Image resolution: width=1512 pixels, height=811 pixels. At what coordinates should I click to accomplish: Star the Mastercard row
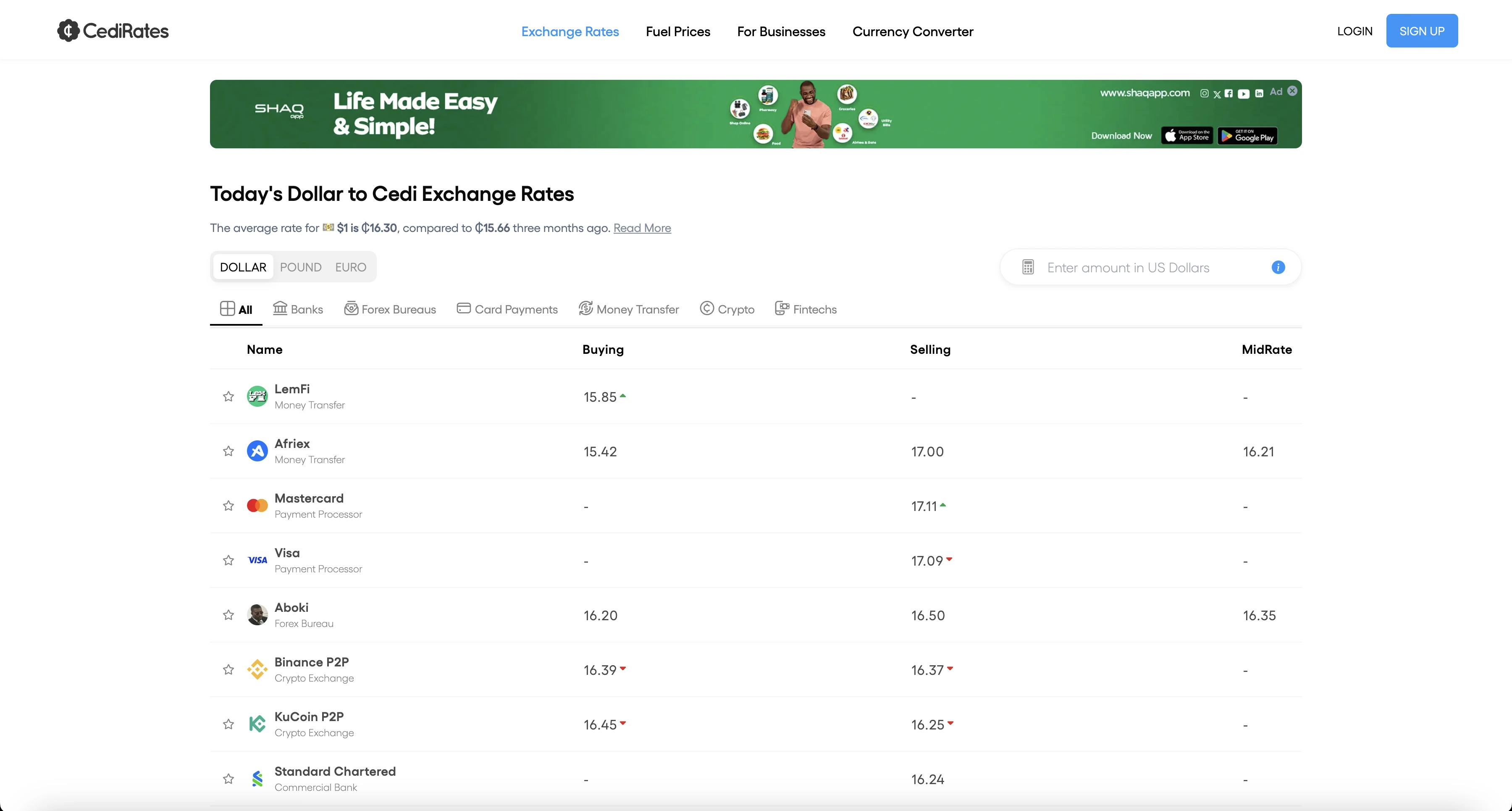tap(228, 506)
